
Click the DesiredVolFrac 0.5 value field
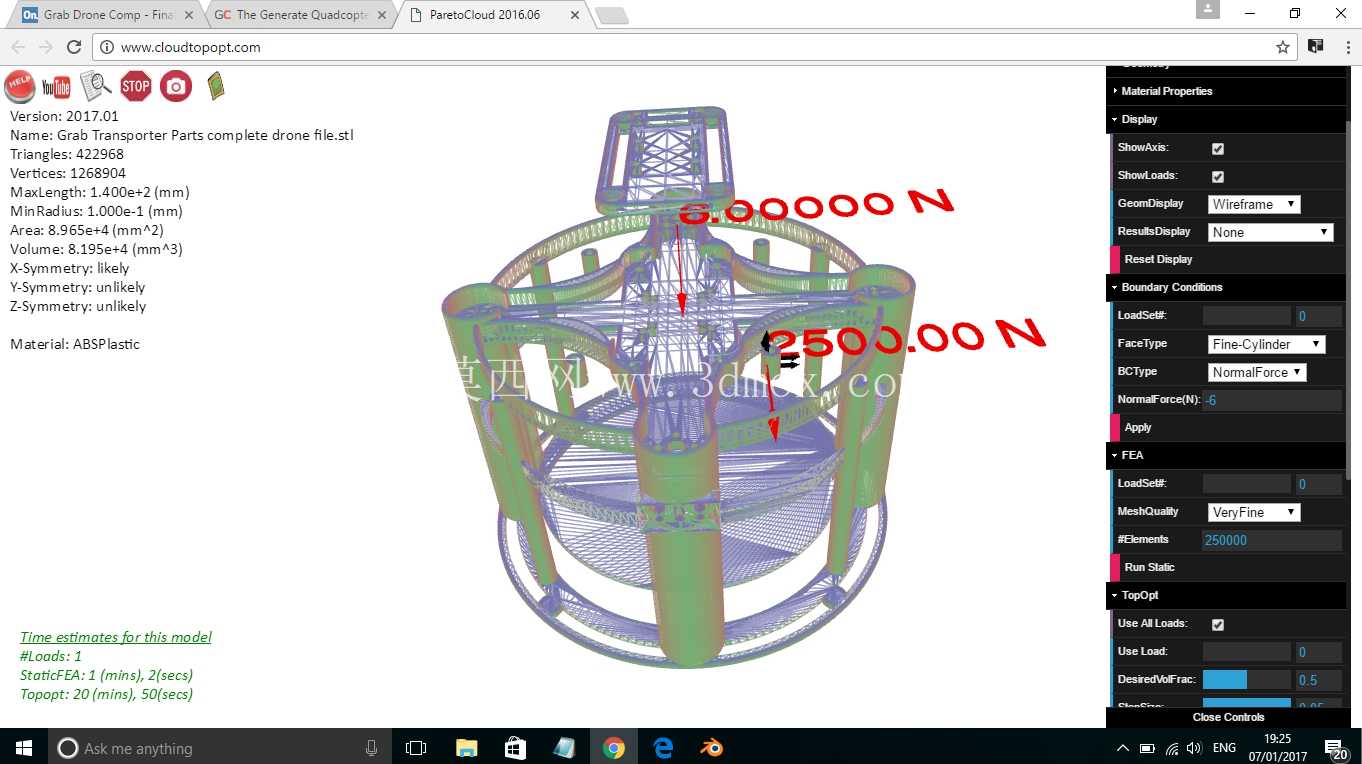coord(1318,680)
